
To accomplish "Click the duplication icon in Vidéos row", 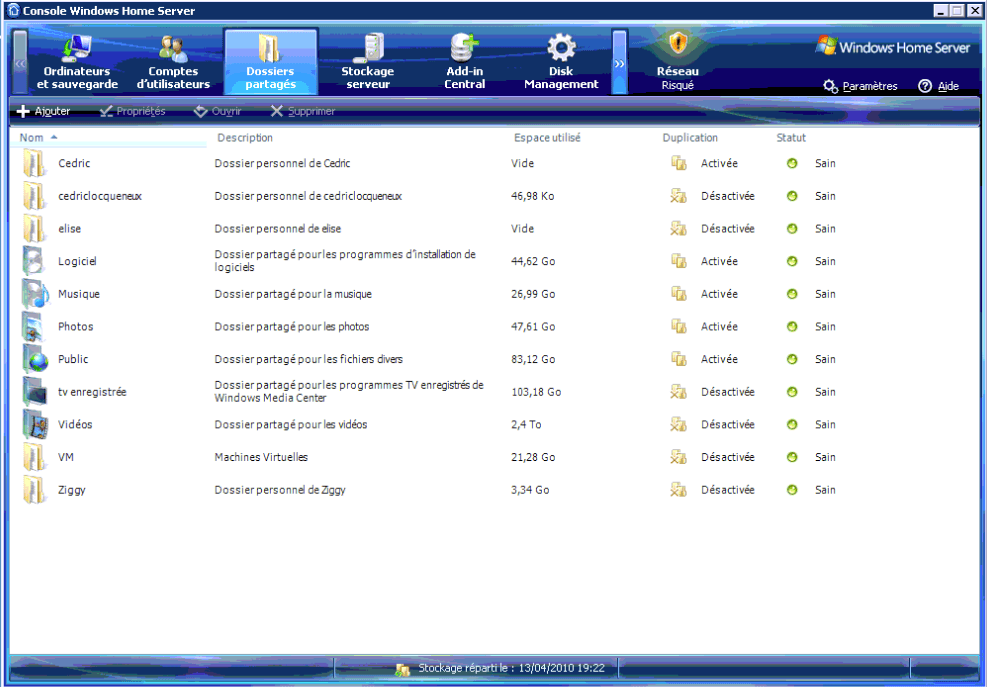I will tap(678, 424).
